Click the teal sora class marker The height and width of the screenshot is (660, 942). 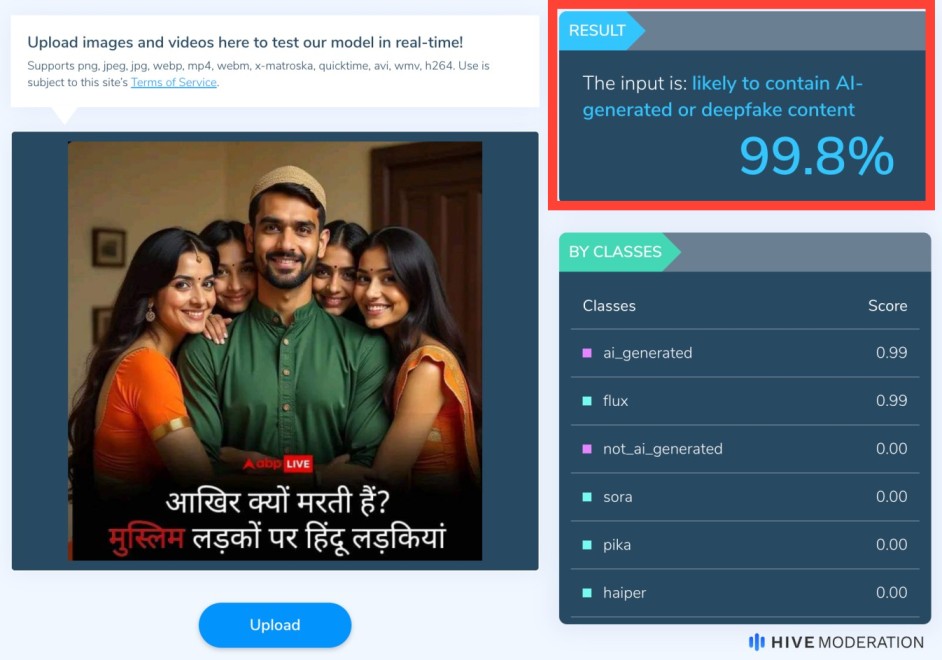(587, 497)
